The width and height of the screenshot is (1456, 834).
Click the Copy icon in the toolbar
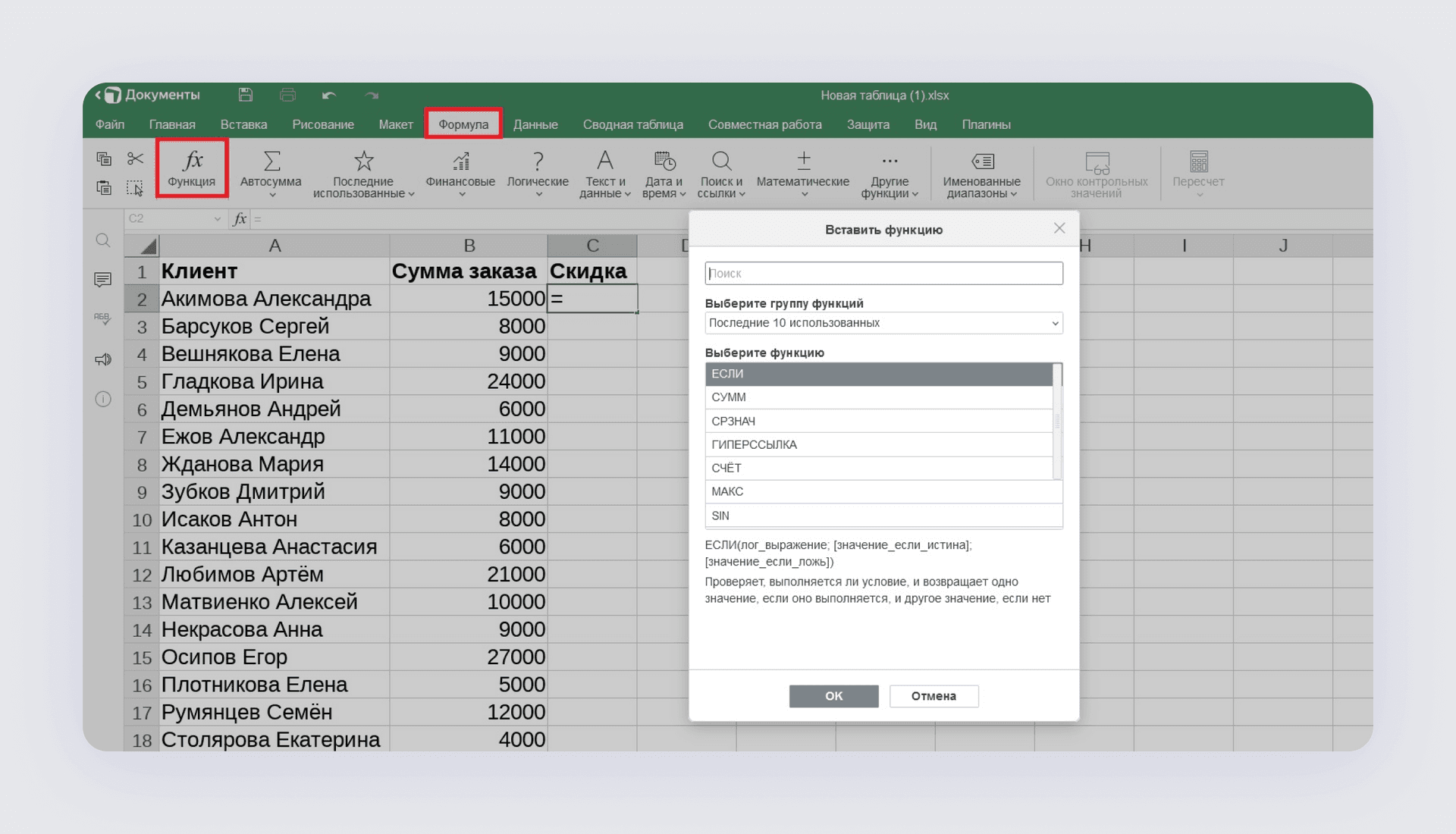click(104, 158)
